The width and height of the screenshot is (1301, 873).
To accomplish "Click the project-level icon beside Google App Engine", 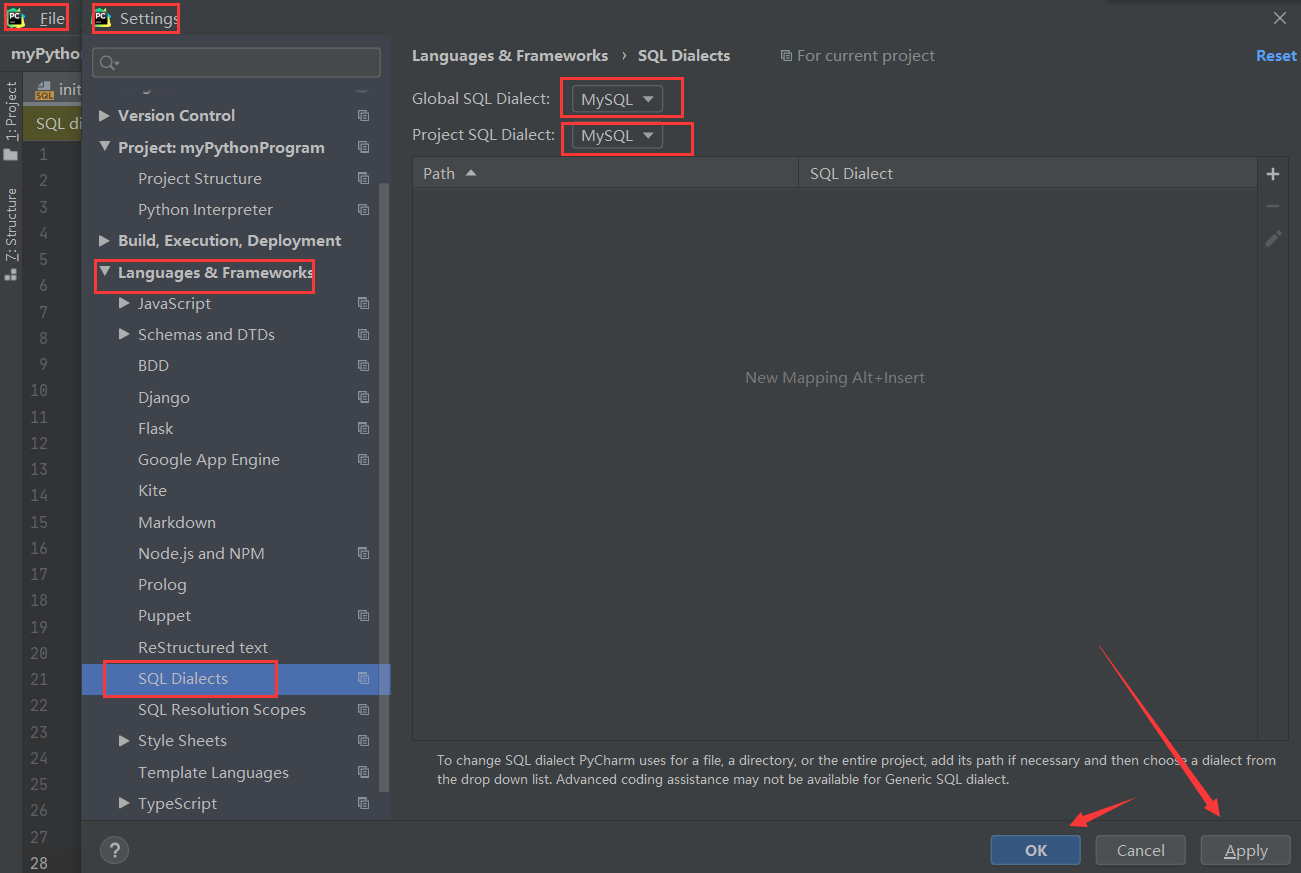I will click(363, 460).
